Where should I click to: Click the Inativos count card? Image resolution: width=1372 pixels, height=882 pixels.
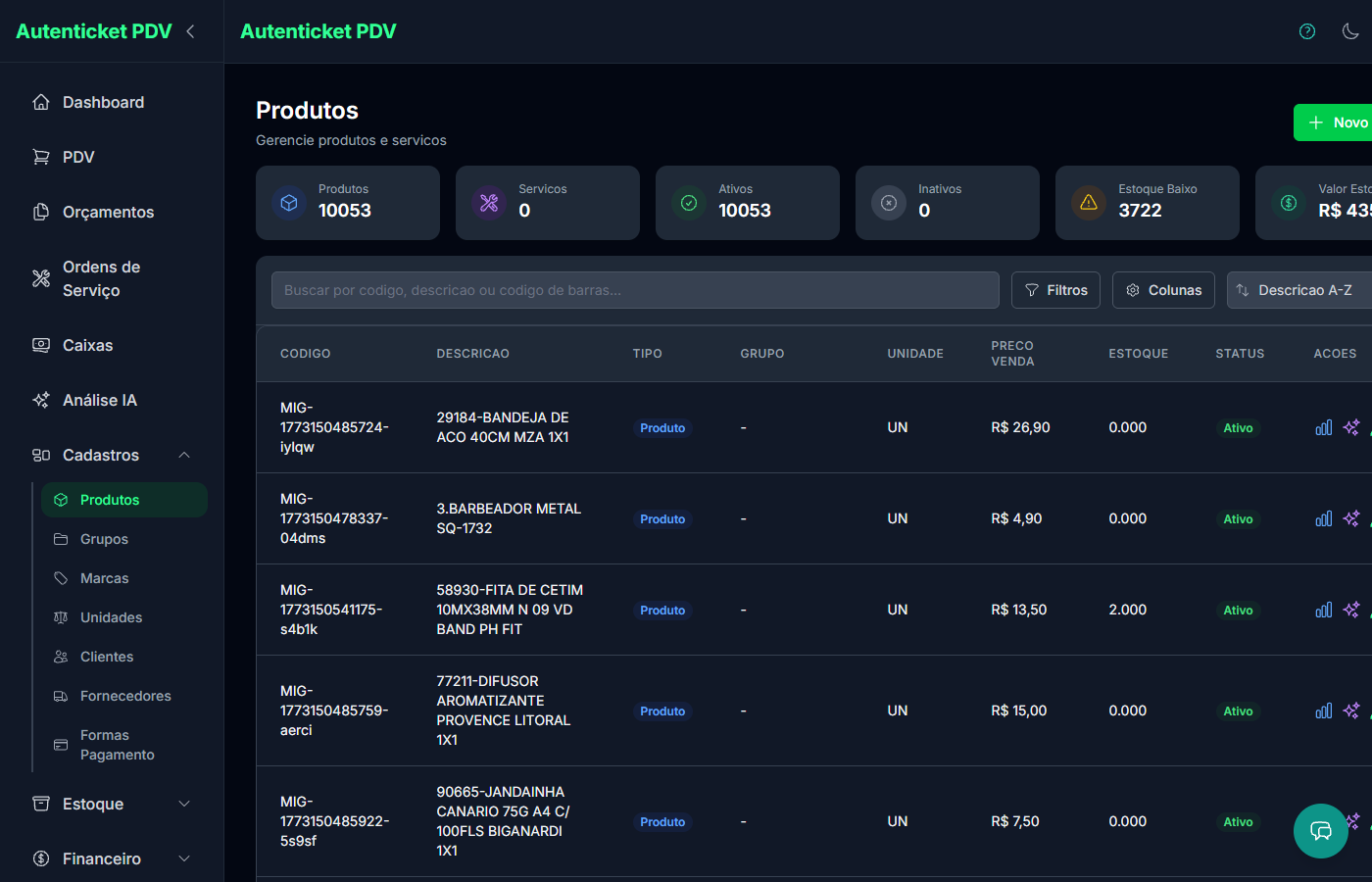click(x=947, y=203)
